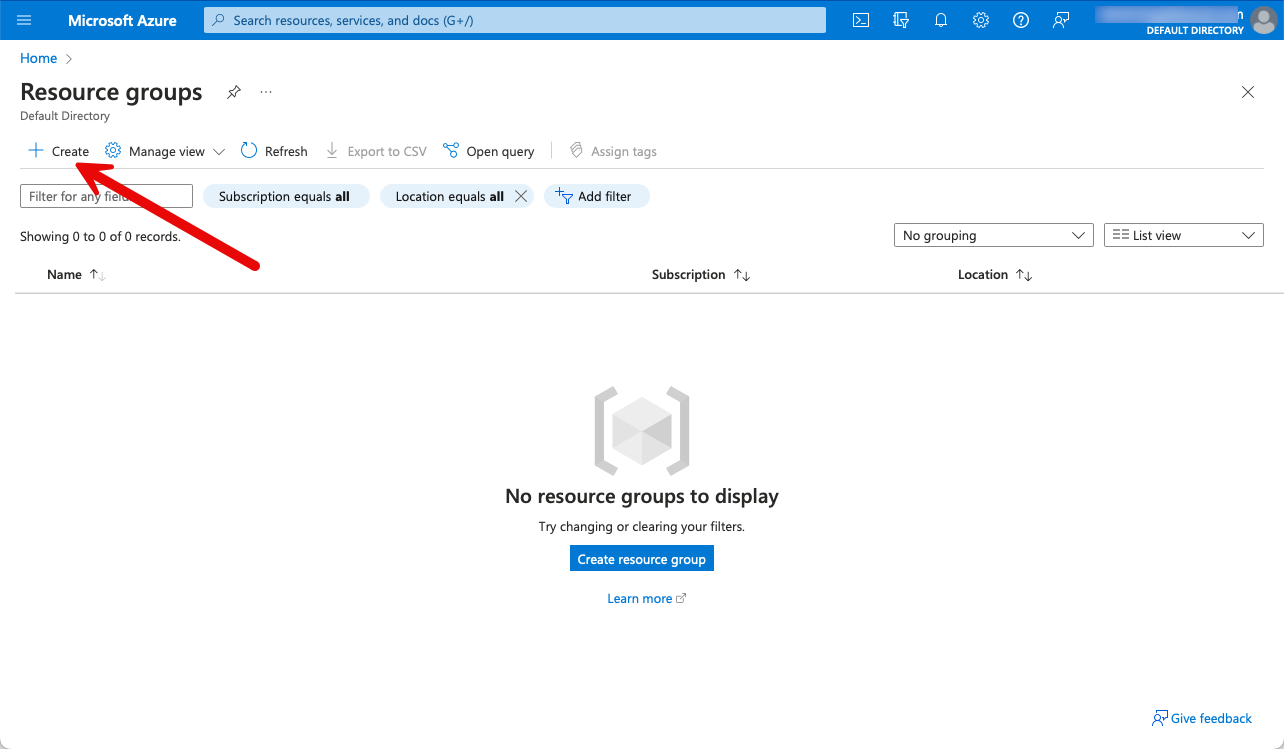1284x749 pixels.
Task: Focus the Filter for any field input
Action: 106,196
